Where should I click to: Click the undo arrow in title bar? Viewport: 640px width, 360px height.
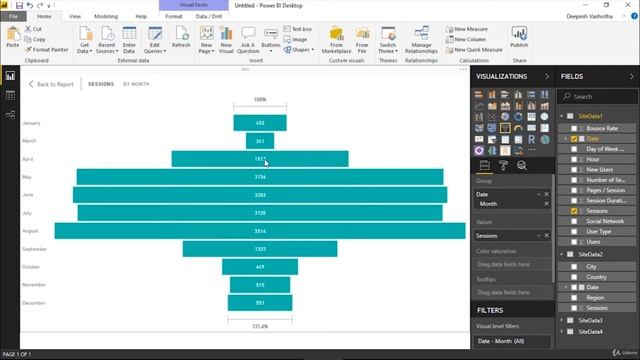coord(30,5)
